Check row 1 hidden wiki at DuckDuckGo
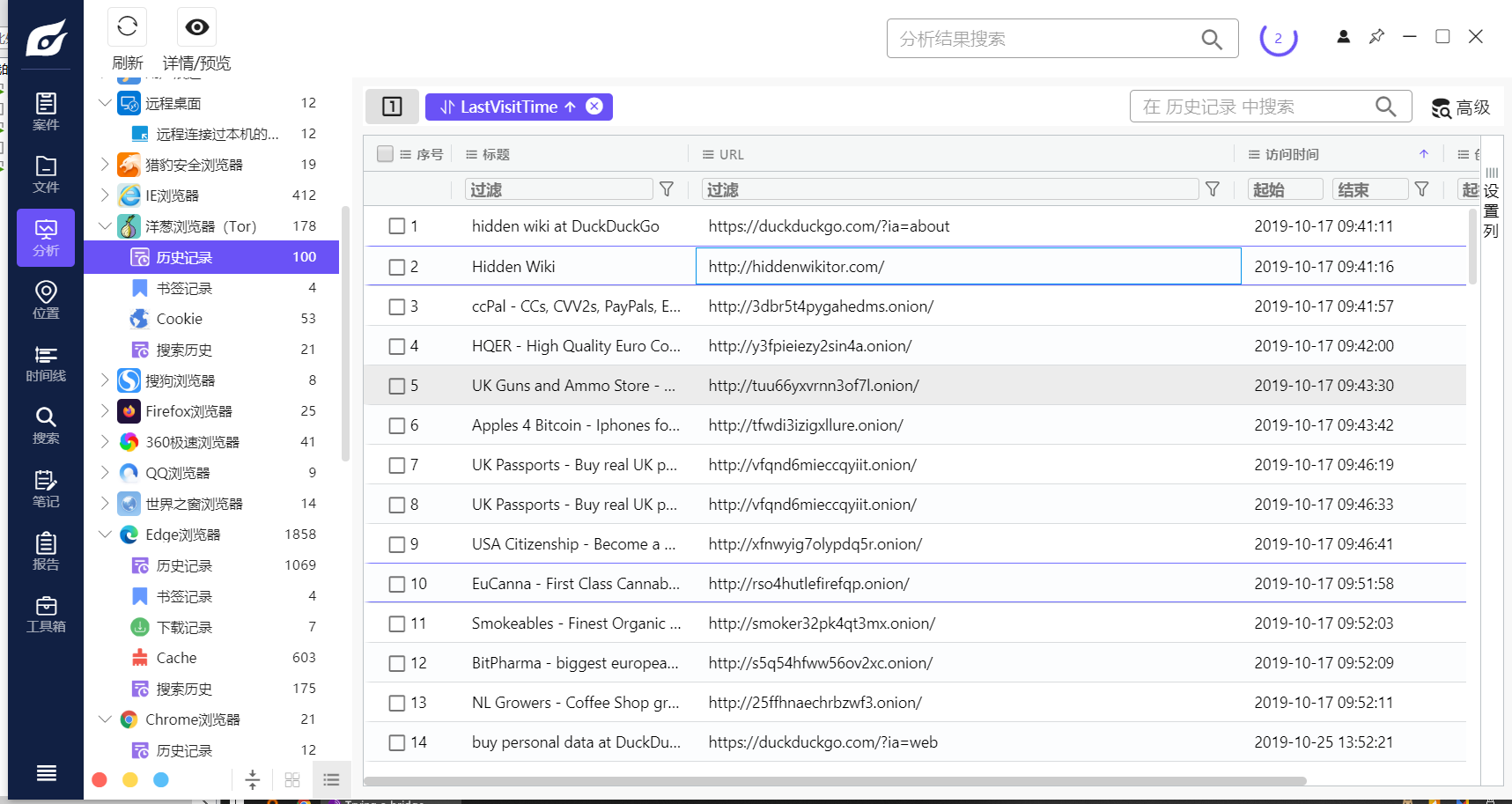 pyautogui.click(x=397, y=226)
